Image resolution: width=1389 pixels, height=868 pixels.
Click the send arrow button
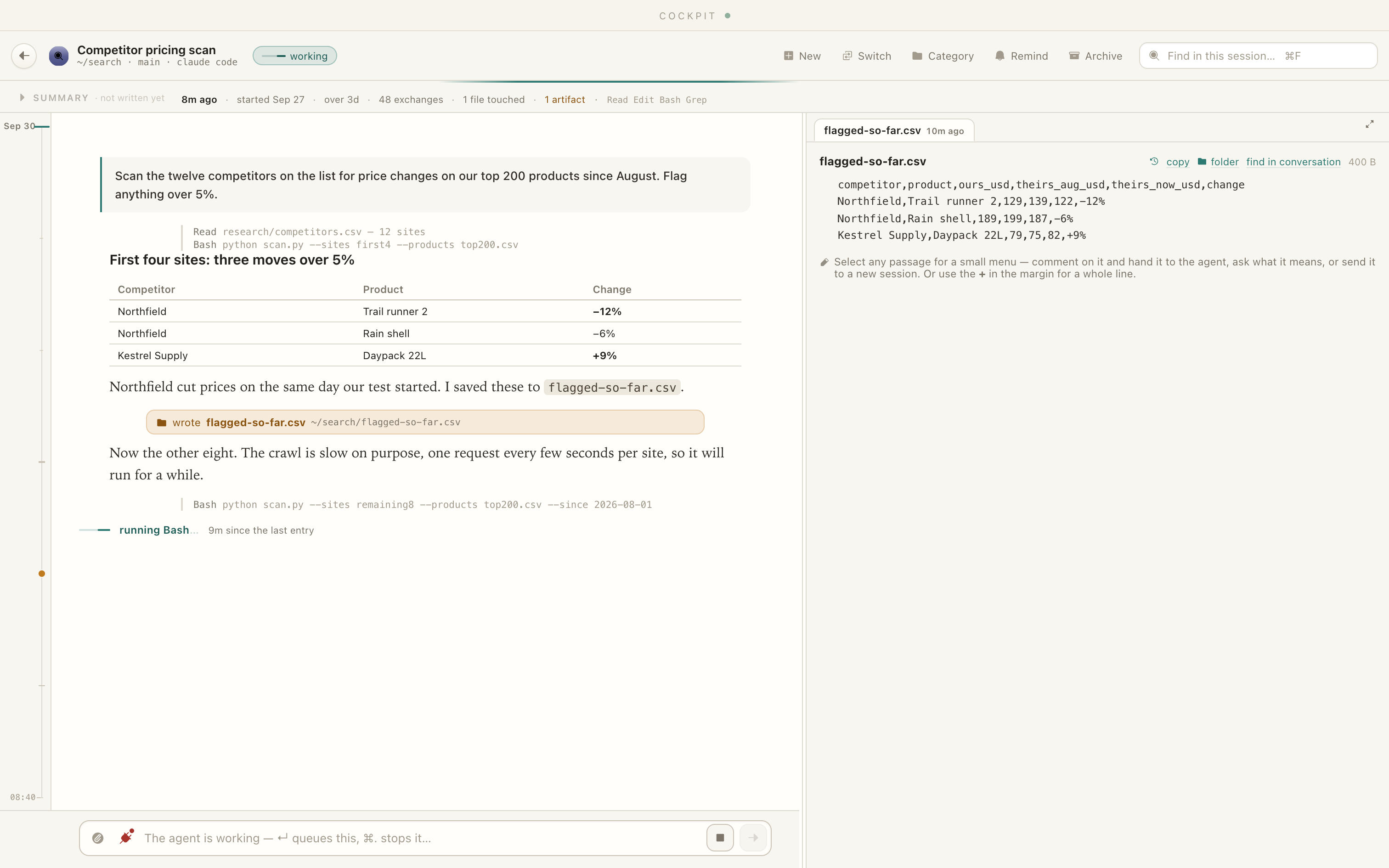[x=753, y=838]
